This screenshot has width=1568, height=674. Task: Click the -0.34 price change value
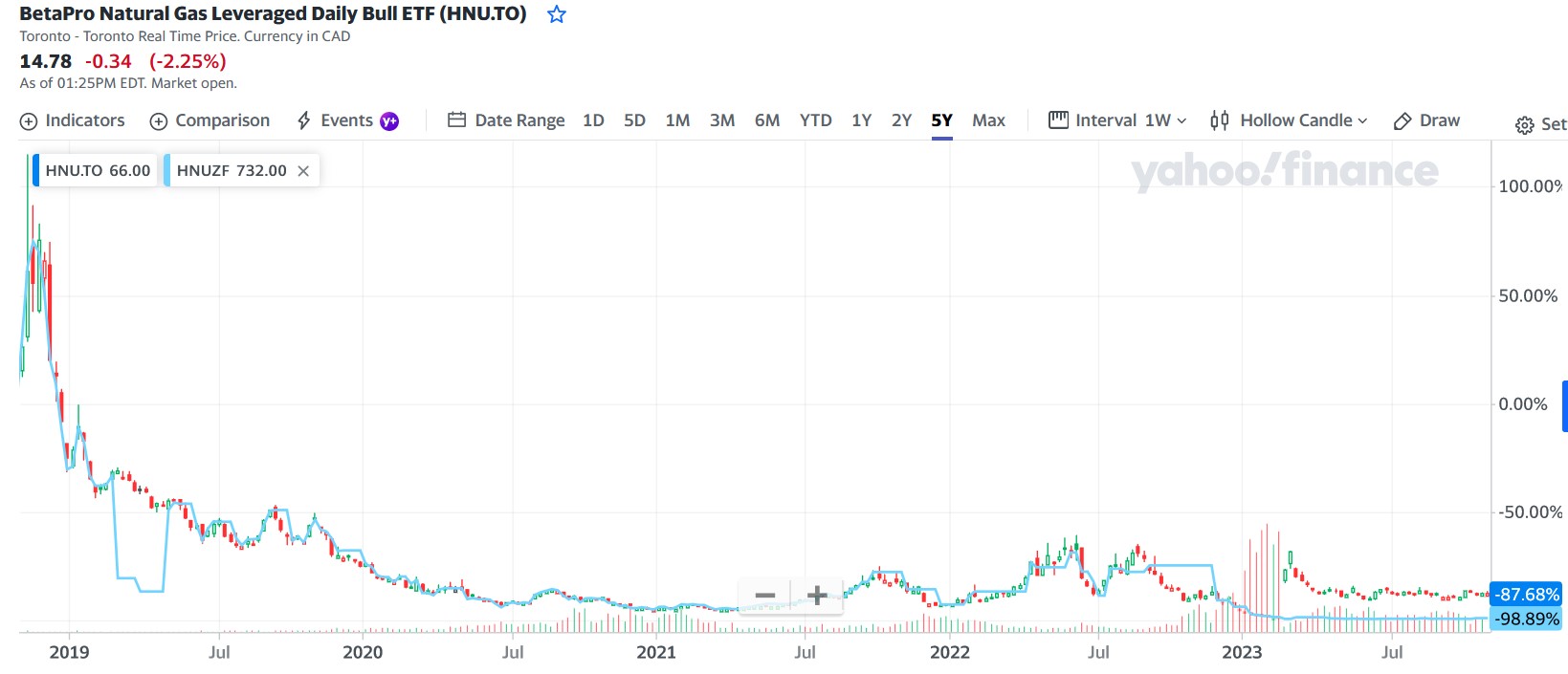pyautogui.click(x=108, y=61)
